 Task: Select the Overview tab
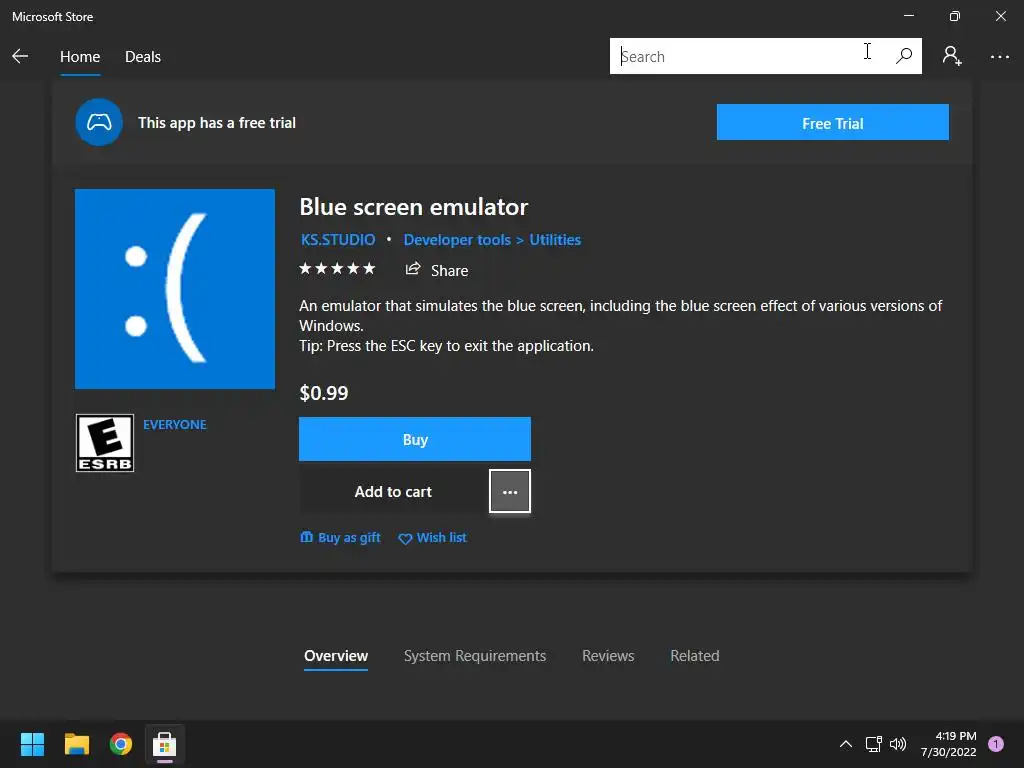tap(336, 656)
